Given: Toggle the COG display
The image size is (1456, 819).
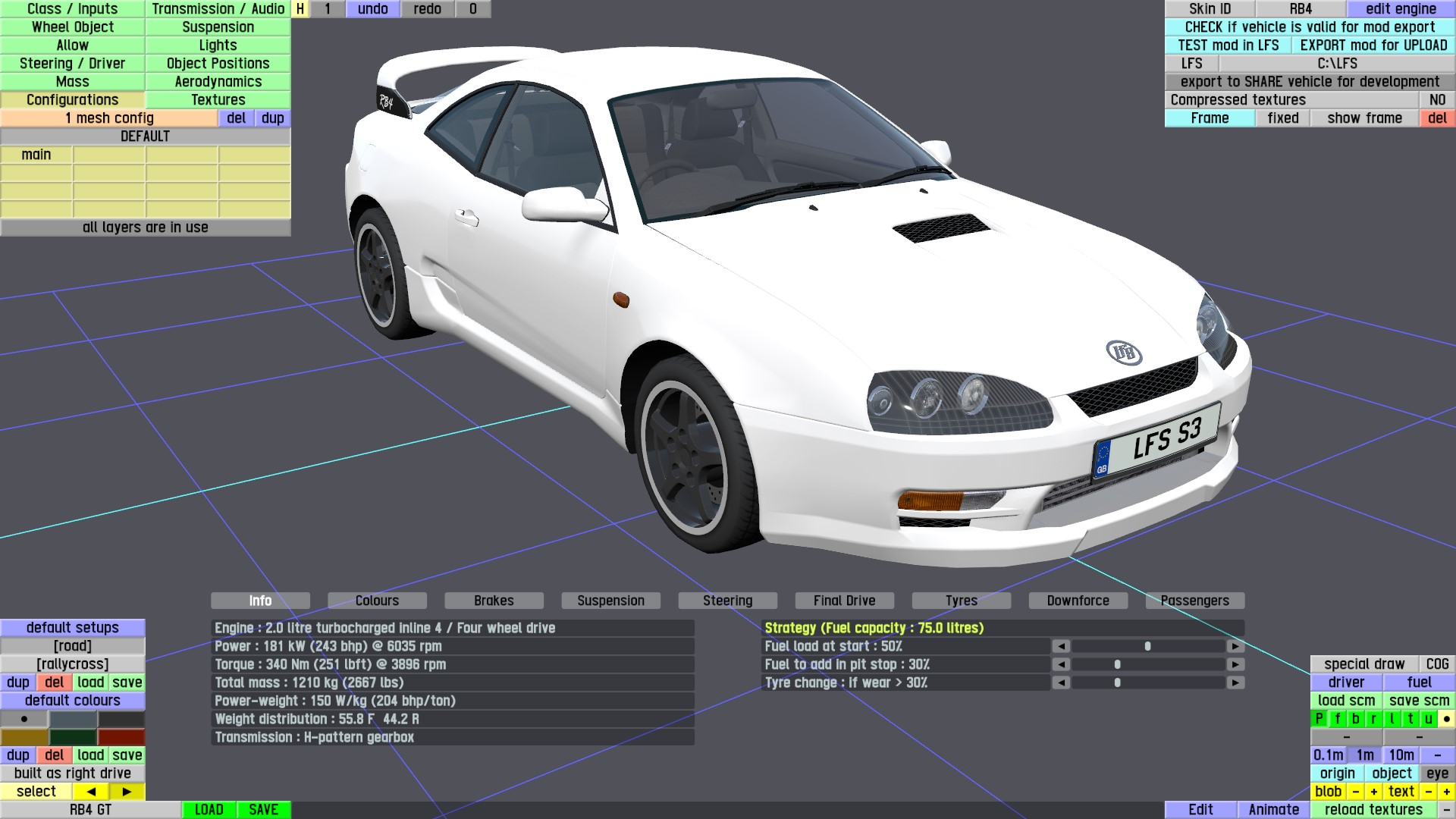Looking at the screenshot, I should pyautogui.click(x=1437, y=664).
